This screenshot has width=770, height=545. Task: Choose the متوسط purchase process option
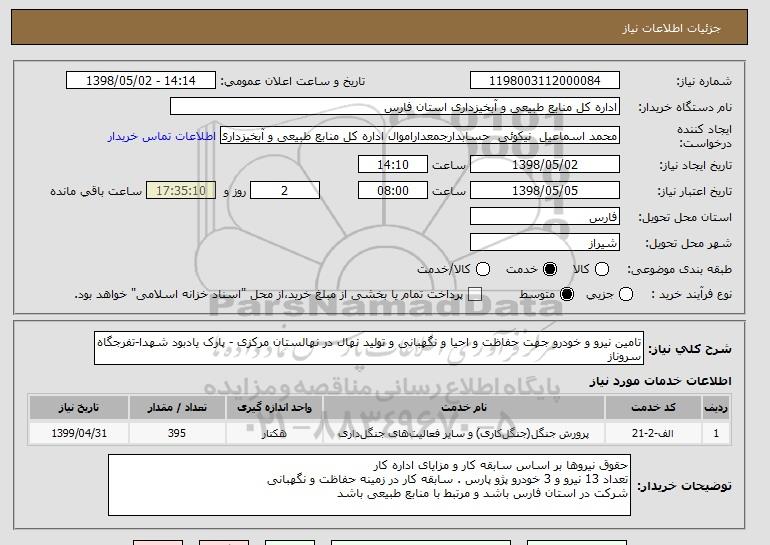click(567, 294)
